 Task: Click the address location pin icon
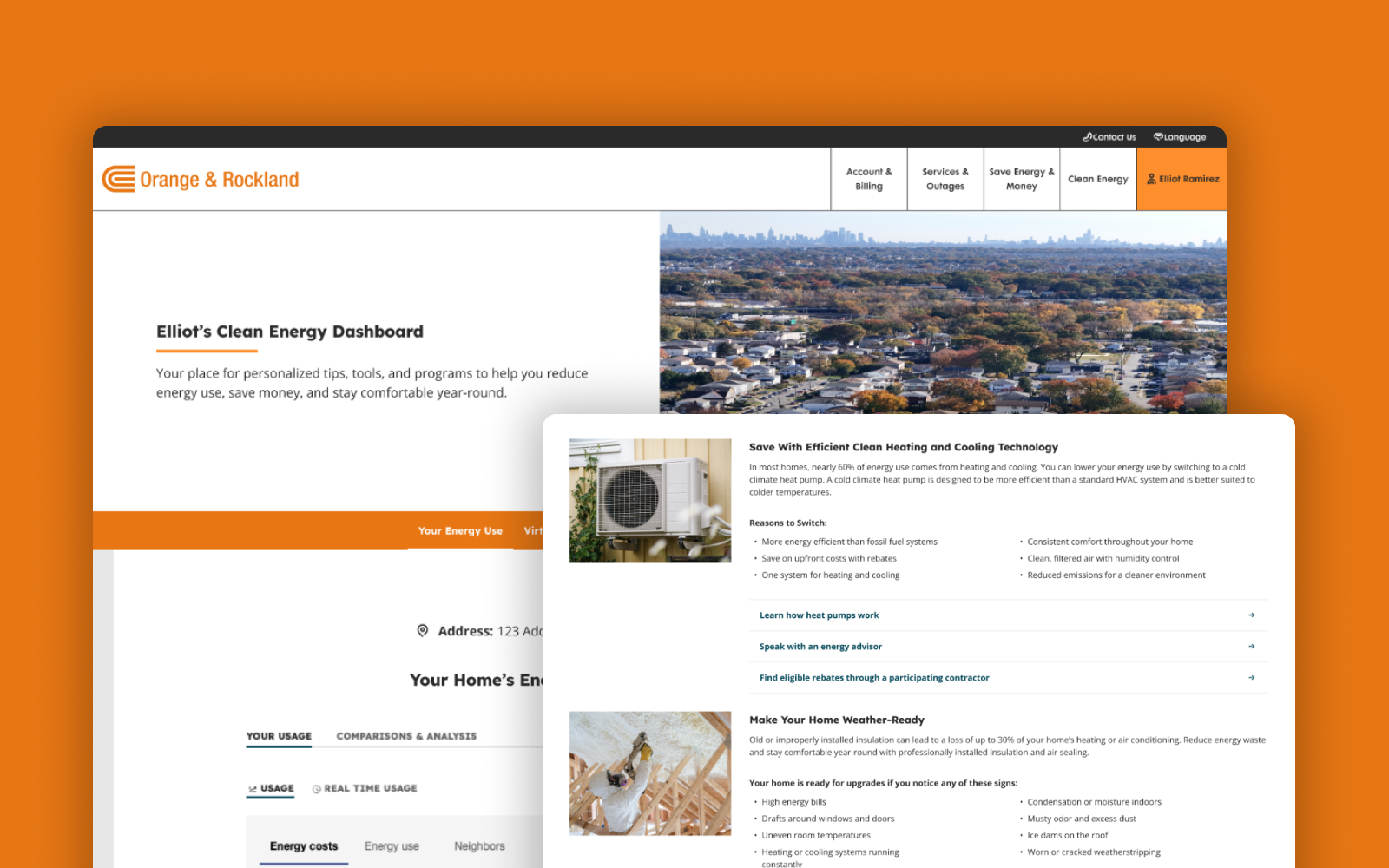(423, 631)
